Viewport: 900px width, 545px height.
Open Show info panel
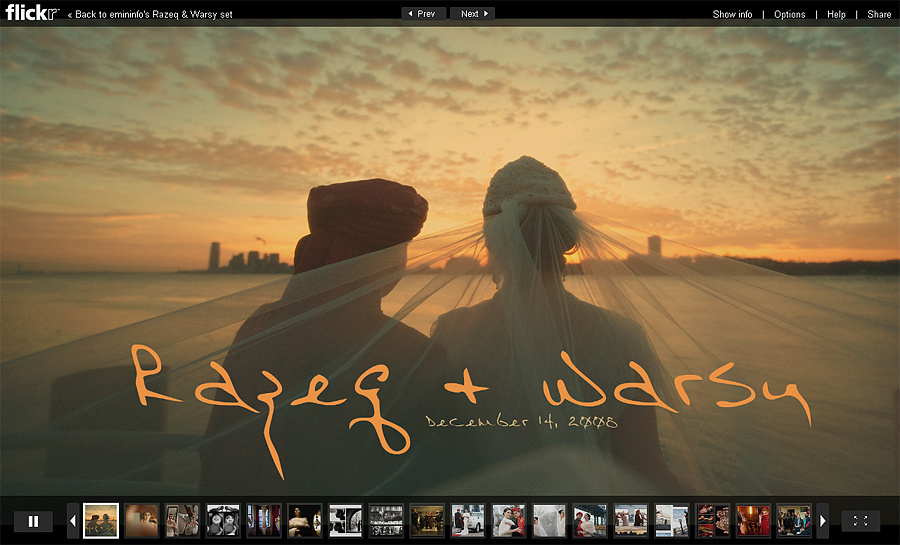pyautogui.click(x=732, y=14)
